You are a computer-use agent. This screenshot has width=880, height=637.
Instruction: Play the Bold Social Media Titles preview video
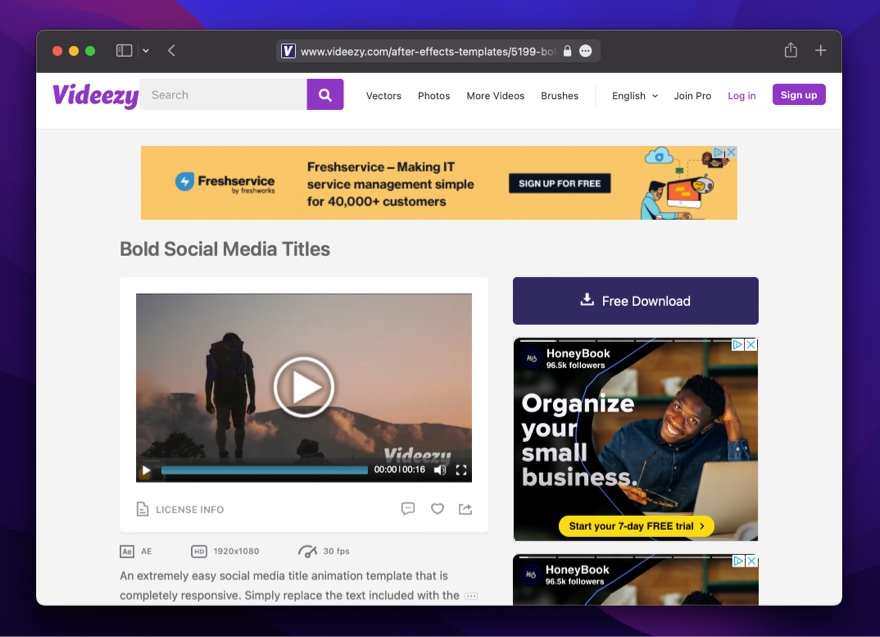(x=303, y=387)
